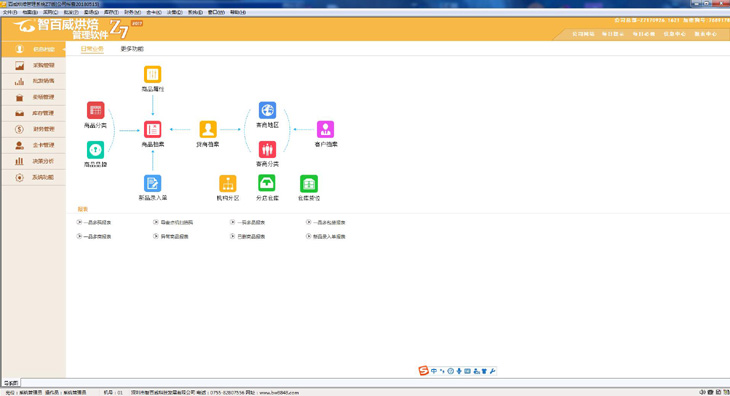Open the orange 机构分区 org-chart icon
This screenshot has width=730, height=396.
tap(228, 183)
